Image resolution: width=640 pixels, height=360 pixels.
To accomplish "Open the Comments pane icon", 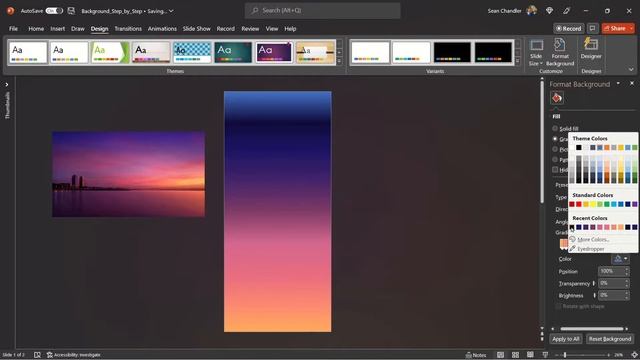I will [x=592, y=28].
